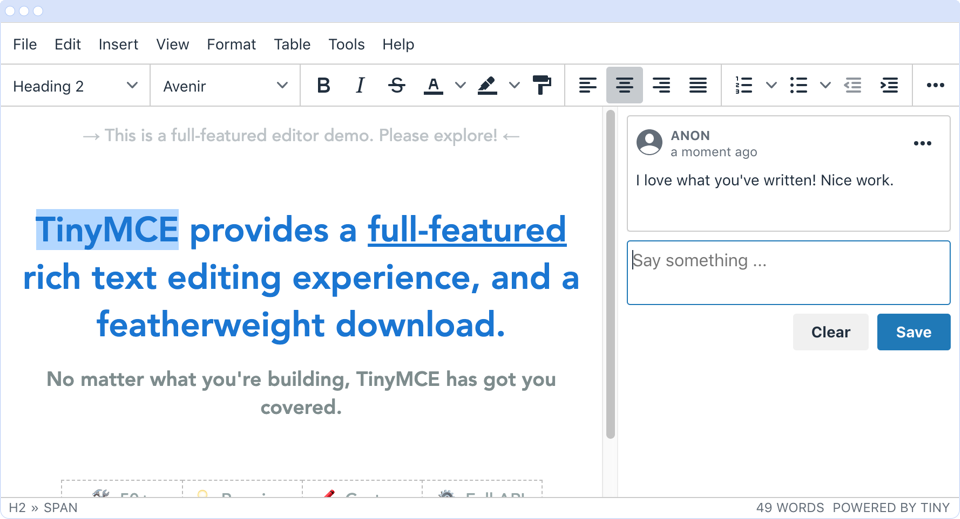Open the Heading 2 block format dropdown

pyautogui.click(x=75, y=86)
